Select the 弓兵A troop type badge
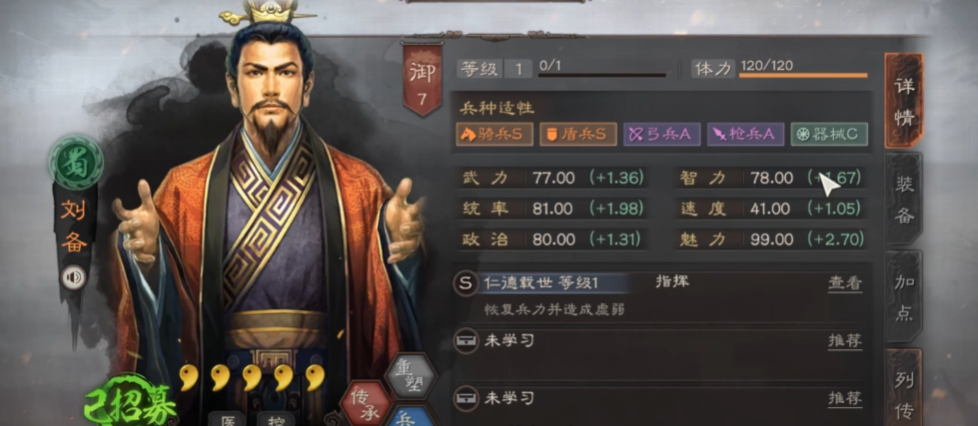 tap(662, 134)
